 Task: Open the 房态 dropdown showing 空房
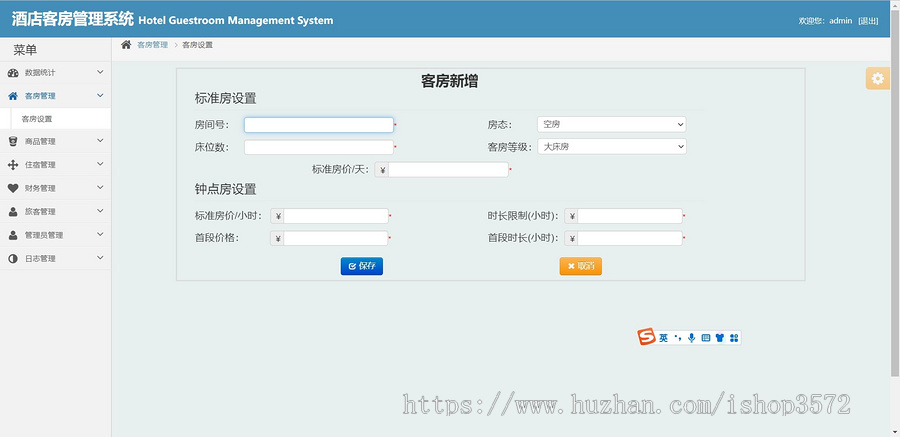pos(612,124)
